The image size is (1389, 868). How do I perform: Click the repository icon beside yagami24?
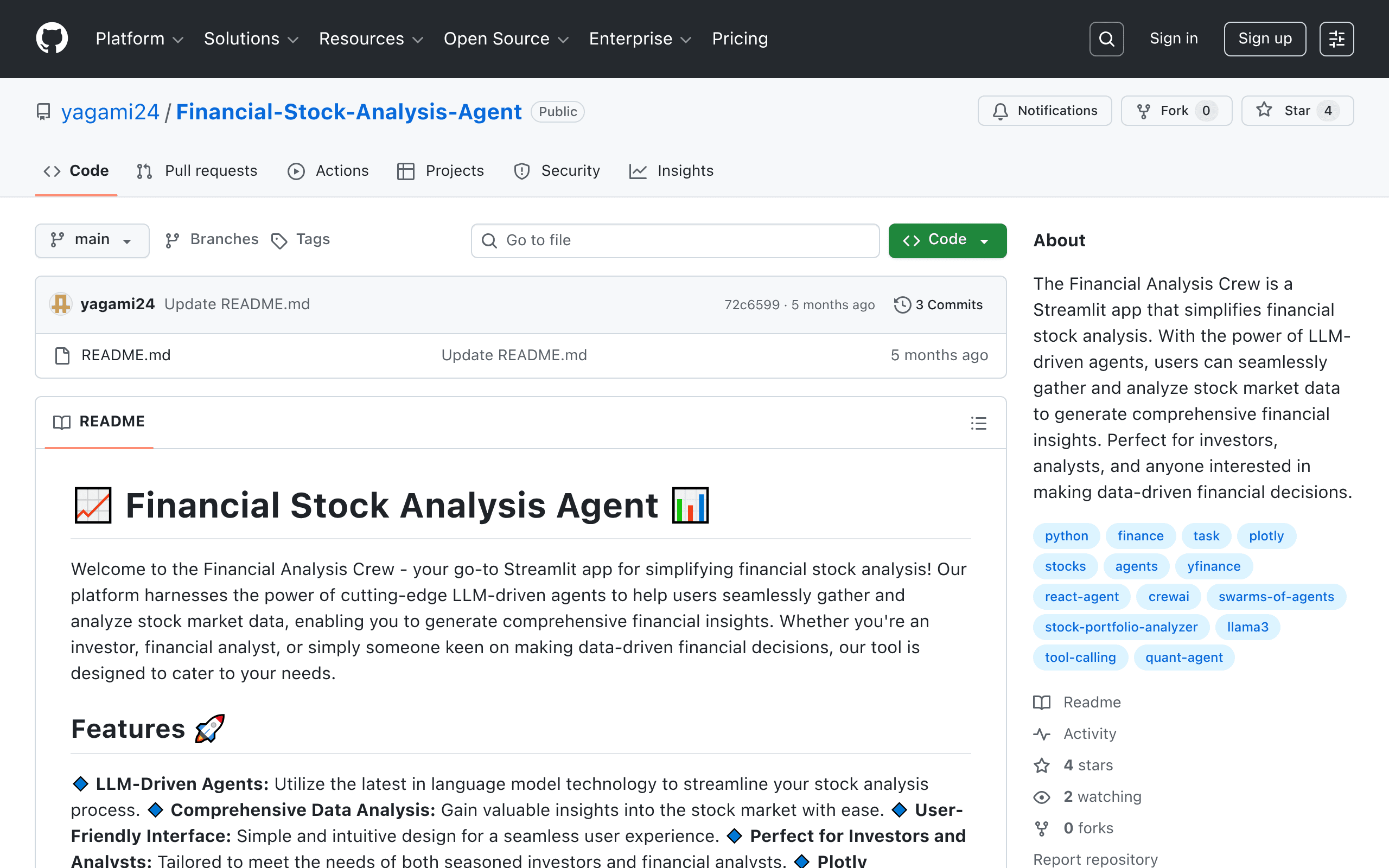[43, 111]
